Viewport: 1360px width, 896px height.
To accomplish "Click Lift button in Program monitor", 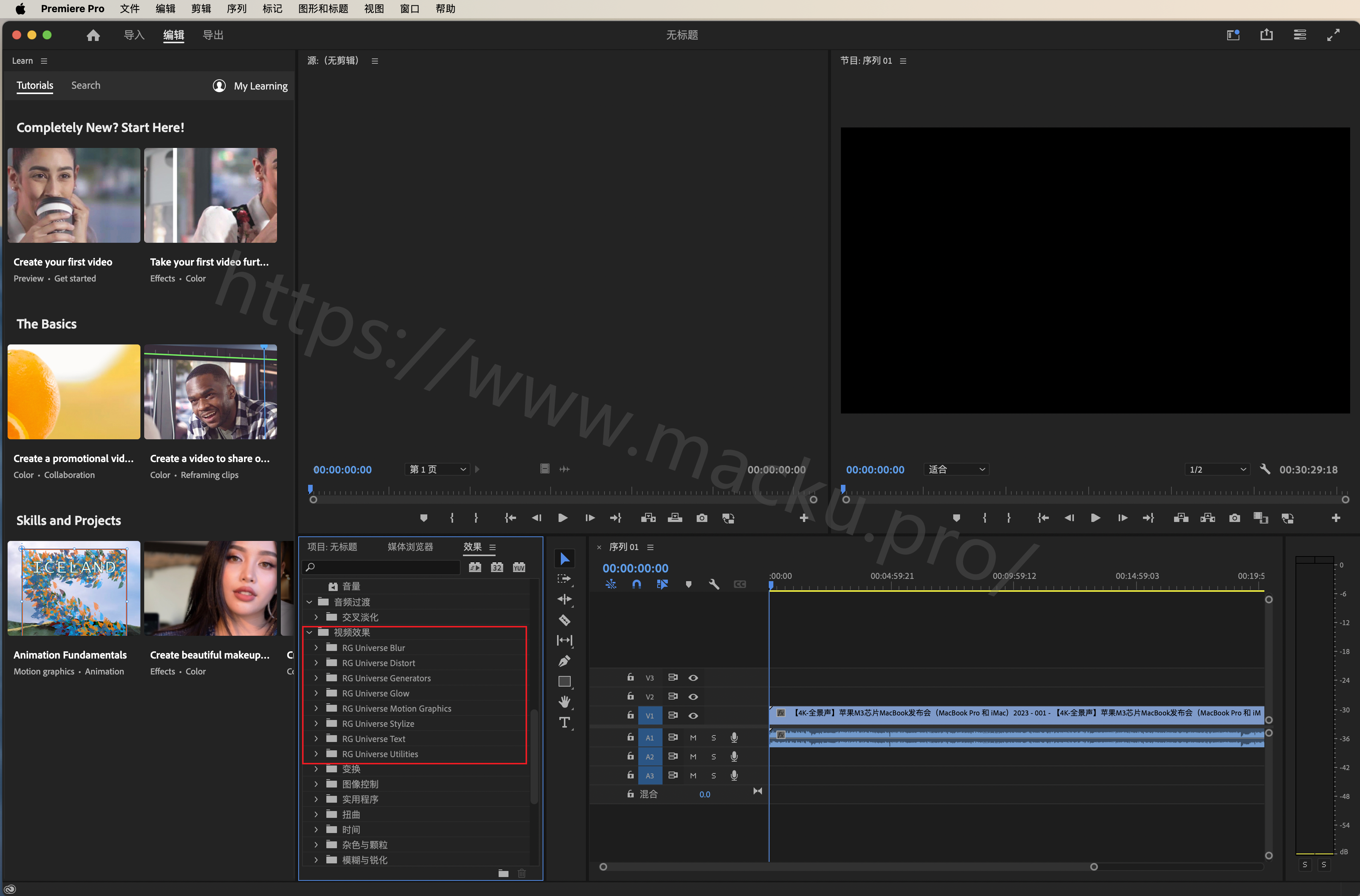I will 1181,518.
